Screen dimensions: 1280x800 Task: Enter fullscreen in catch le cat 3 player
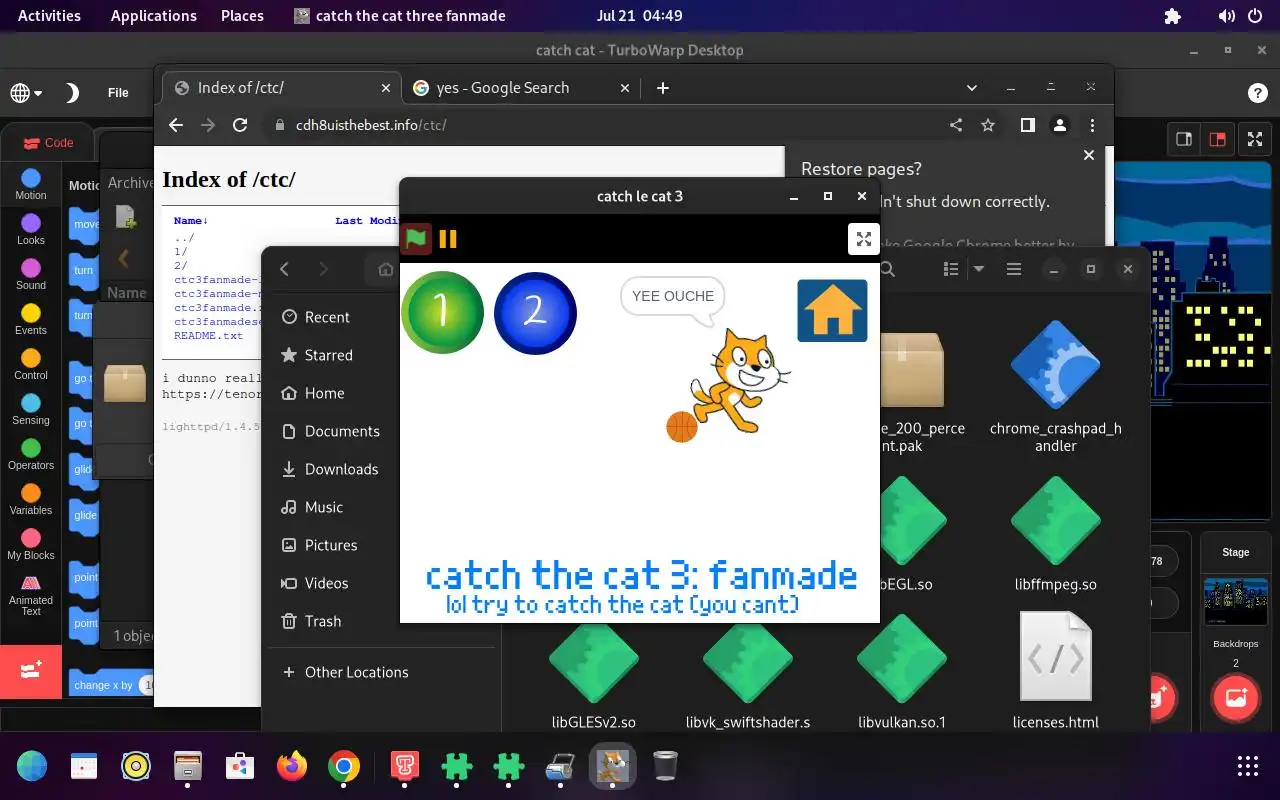click(863, 239)
